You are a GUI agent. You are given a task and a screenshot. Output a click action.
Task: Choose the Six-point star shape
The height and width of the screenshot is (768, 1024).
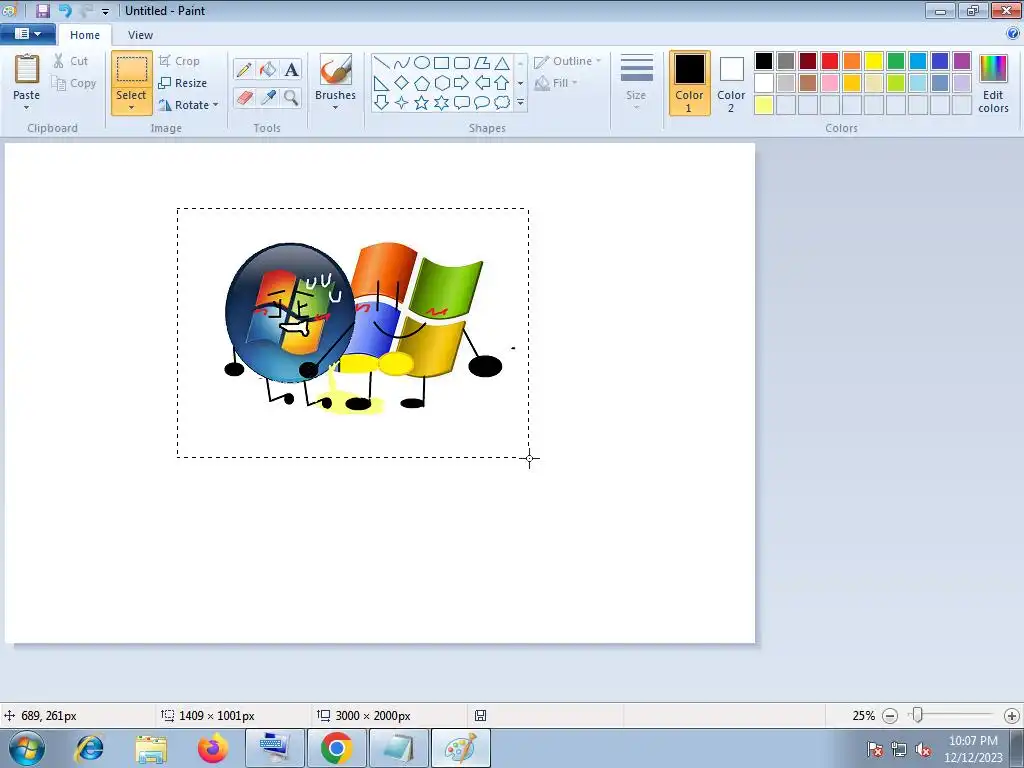click(441, 103)
